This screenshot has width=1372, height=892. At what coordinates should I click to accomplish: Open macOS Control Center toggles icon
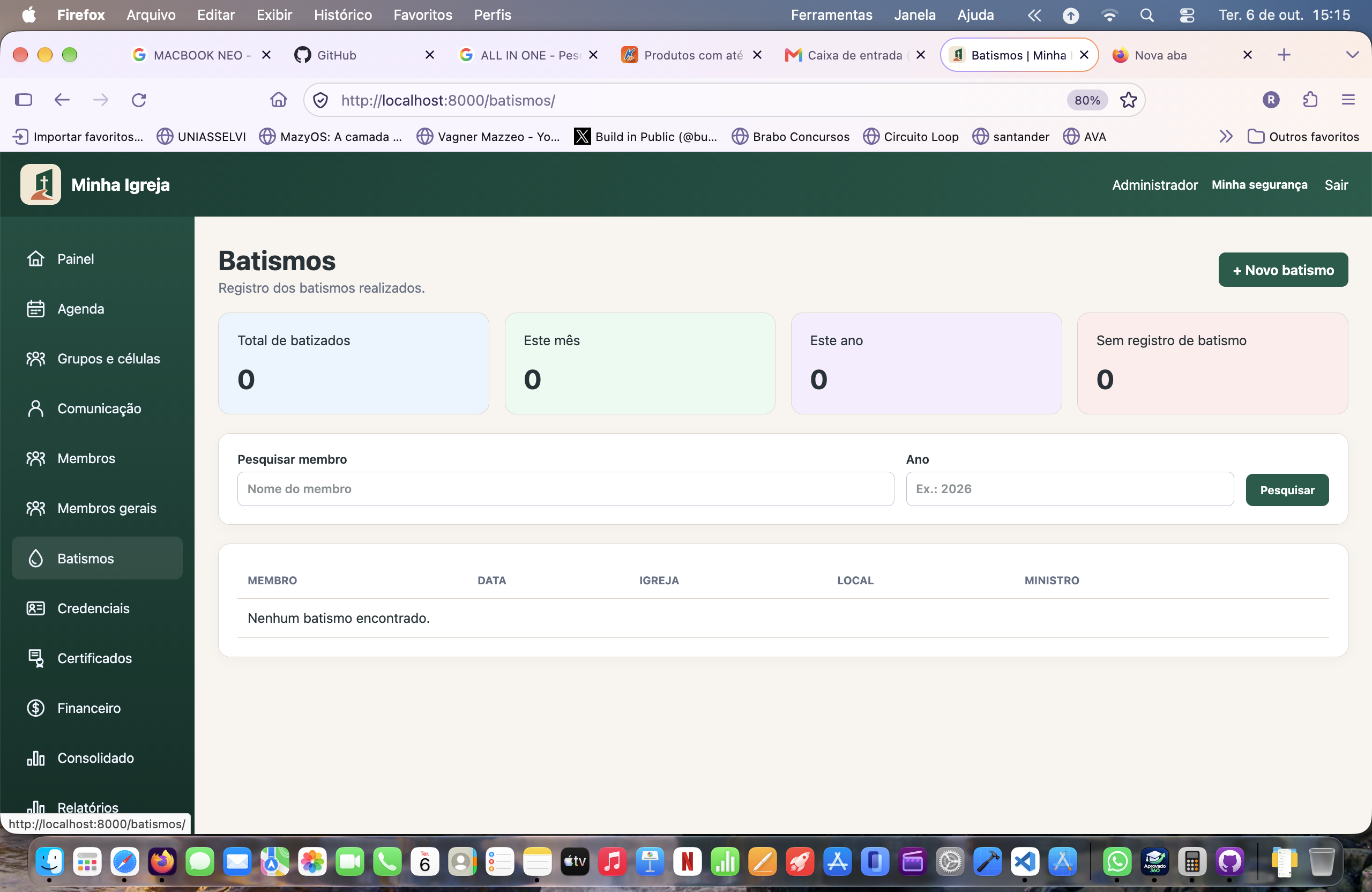point(1187,15)
